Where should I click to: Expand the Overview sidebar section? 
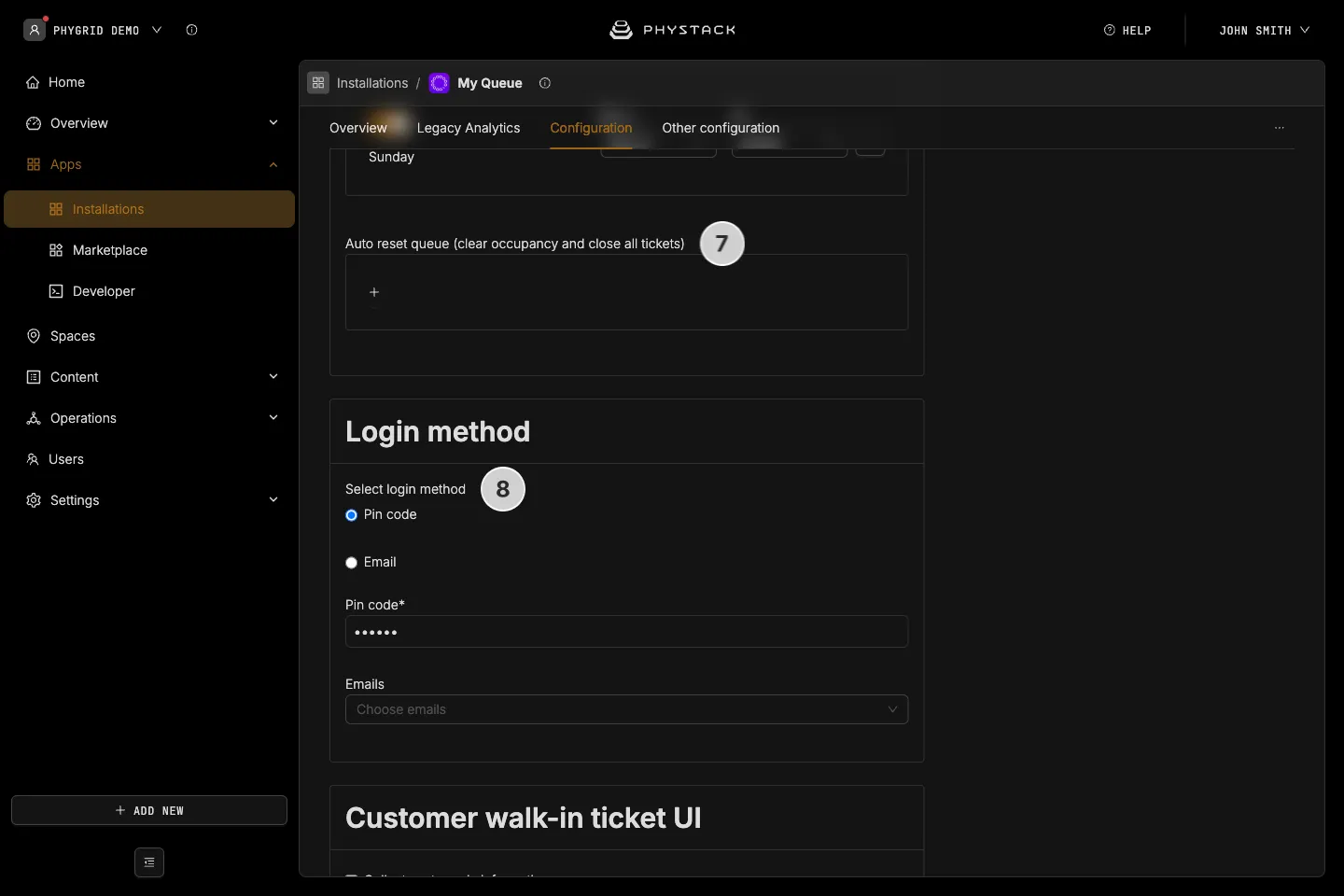(x=273, y=123)
